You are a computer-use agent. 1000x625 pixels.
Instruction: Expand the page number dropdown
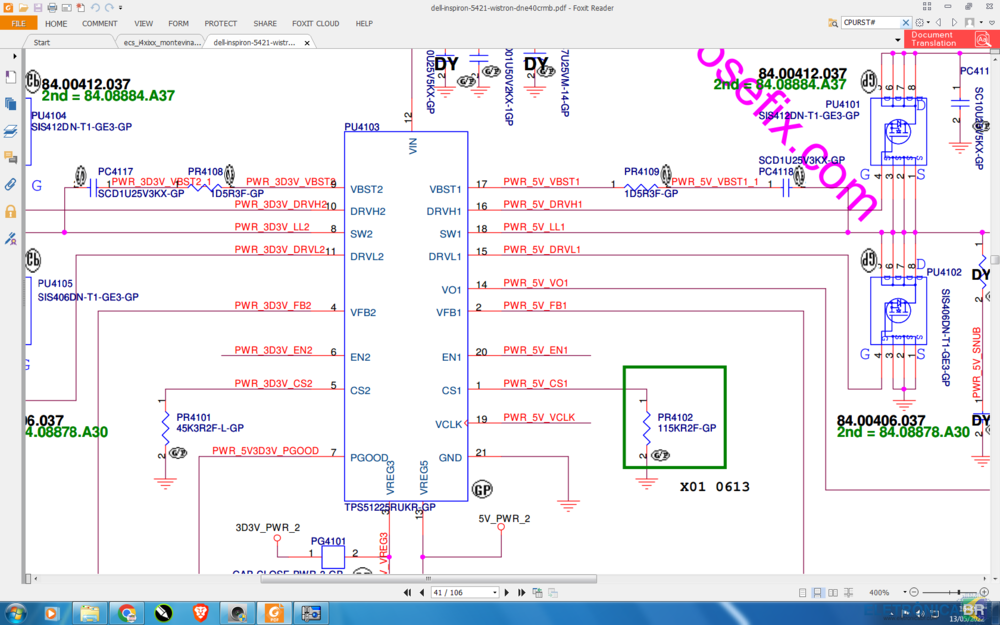[493, 593]
